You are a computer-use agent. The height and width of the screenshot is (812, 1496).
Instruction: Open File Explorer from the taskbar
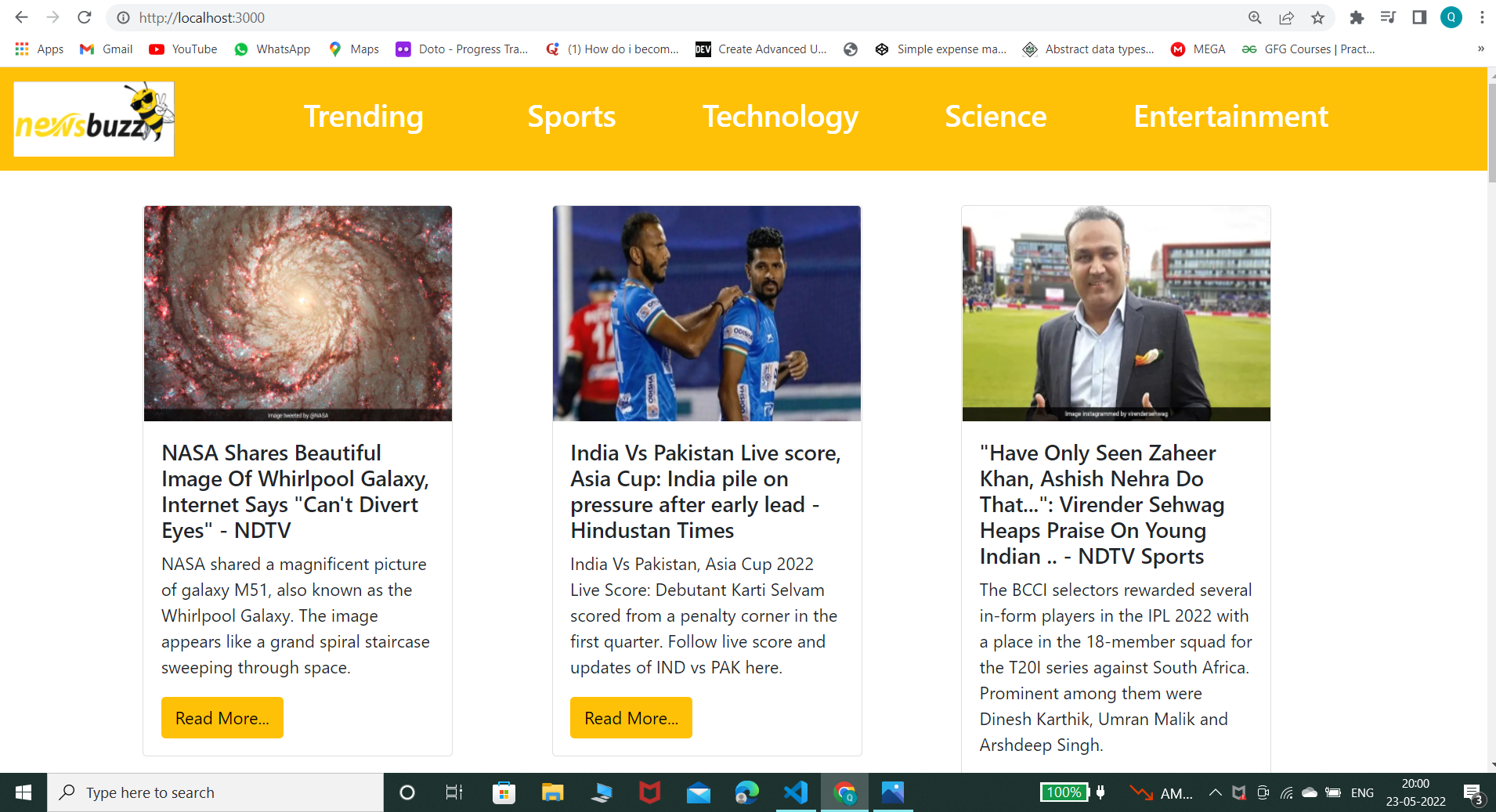[553, 792]
